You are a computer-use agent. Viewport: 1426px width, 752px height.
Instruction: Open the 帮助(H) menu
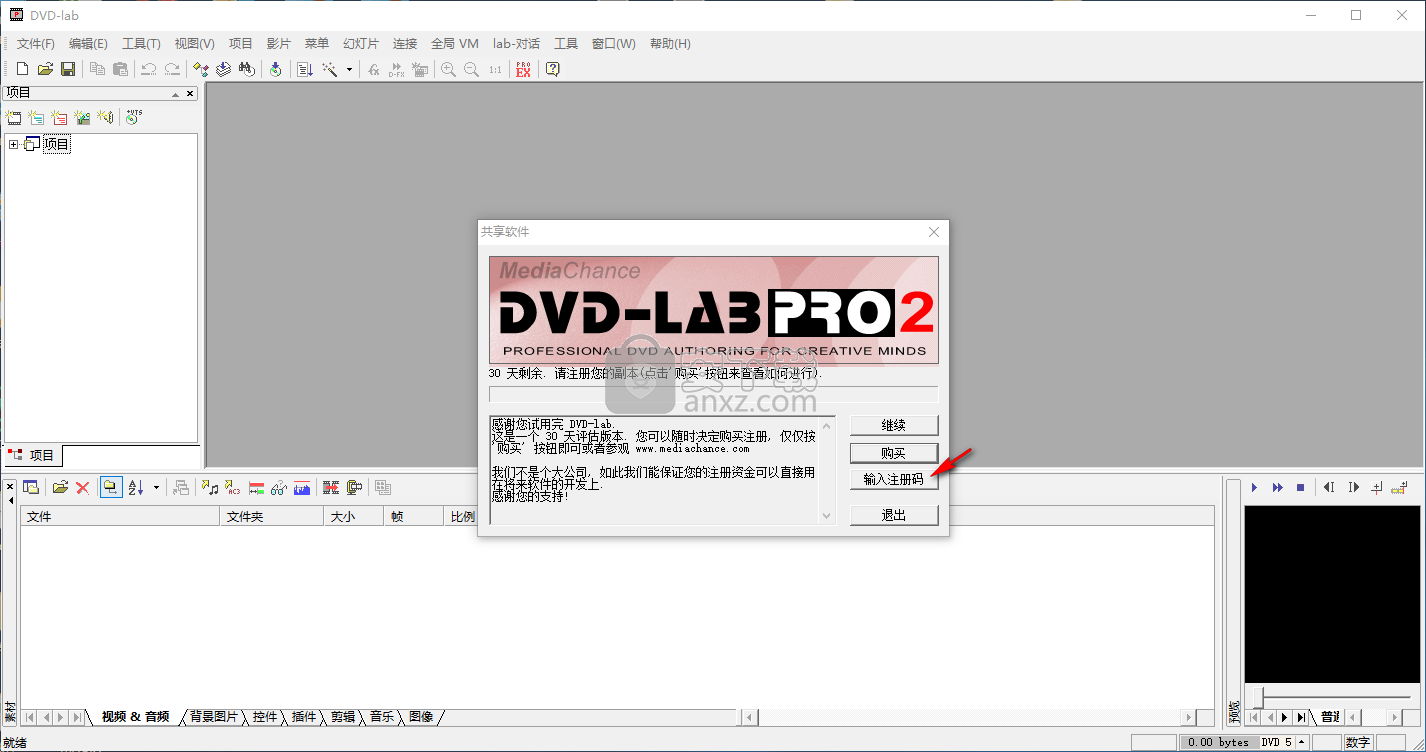pos(670,43)
